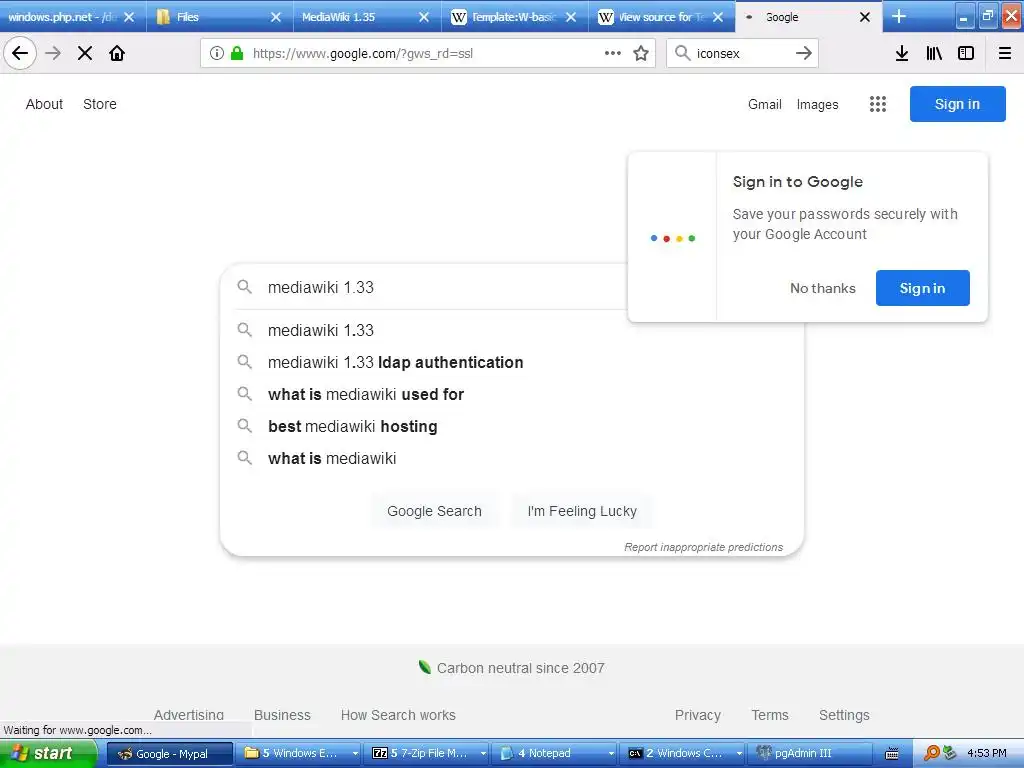Open the About link
Screen dimensions: 1024x768
[x=44, y=104]
